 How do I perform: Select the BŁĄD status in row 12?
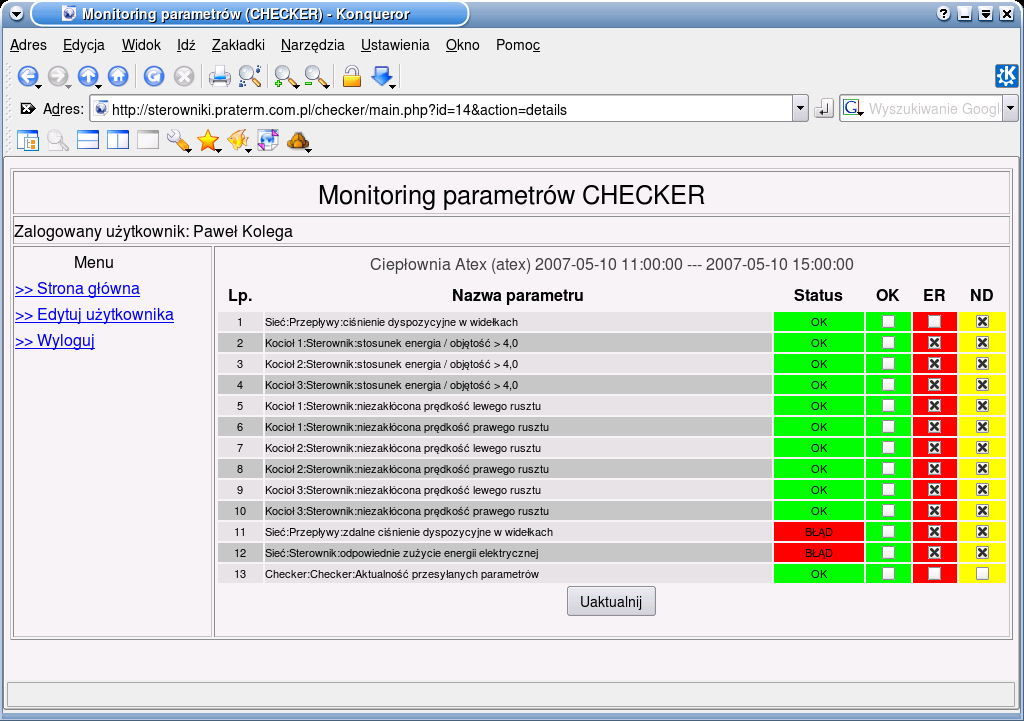coord(819,553)
